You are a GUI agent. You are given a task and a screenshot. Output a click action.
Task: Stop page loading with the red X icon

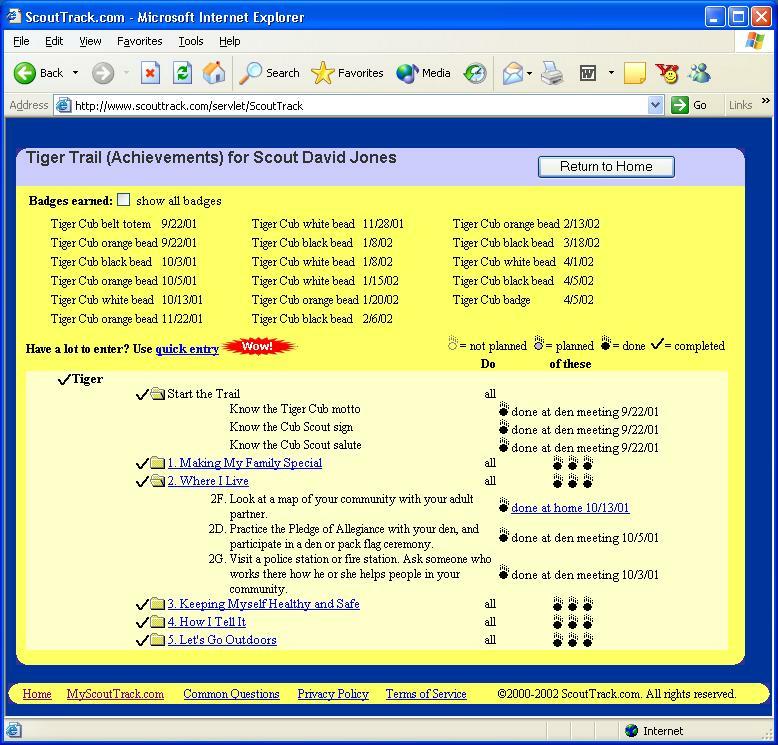coord(150,73)
